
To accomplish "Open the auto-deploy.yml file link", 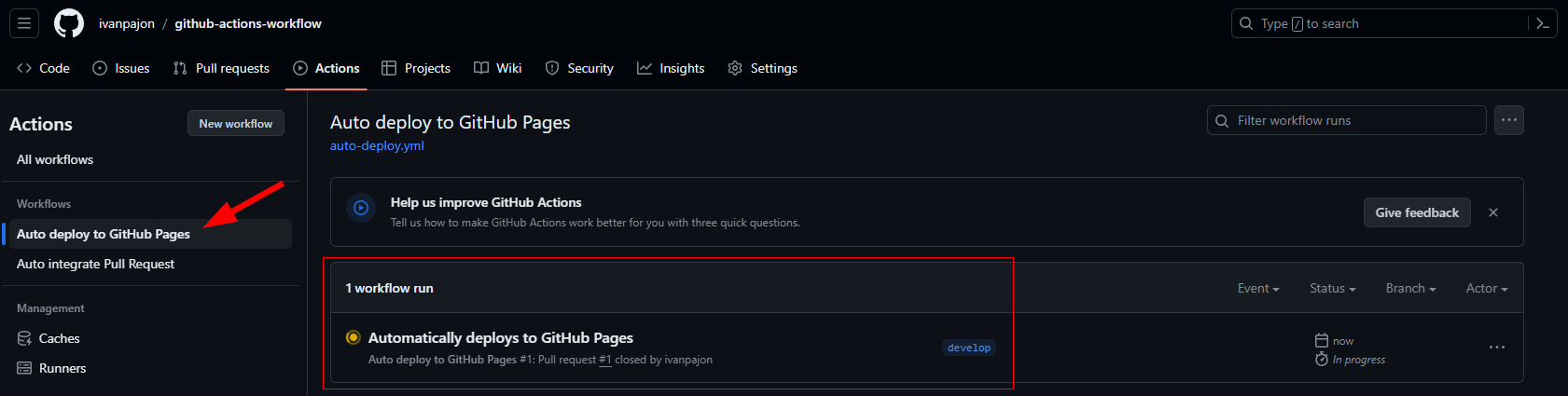I will pos(377,145).
